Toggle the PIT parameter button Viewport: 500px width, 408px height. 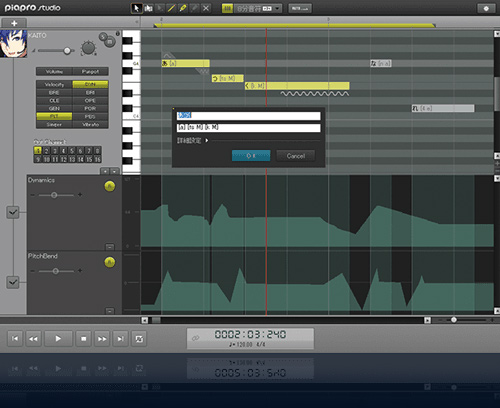coord(54,116)
